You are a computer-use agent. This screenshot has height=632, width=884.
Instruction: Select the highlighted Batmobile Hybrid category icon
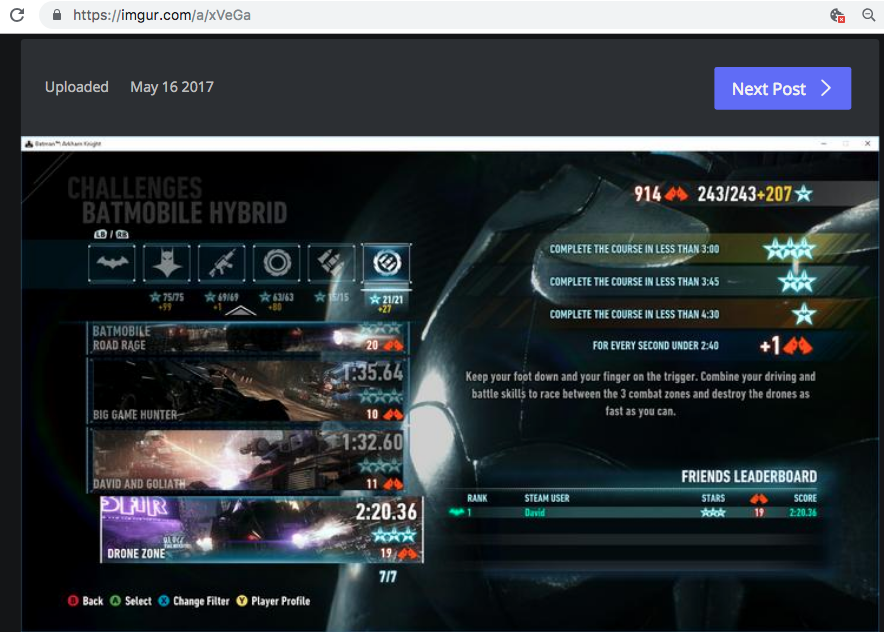point(387,263)
